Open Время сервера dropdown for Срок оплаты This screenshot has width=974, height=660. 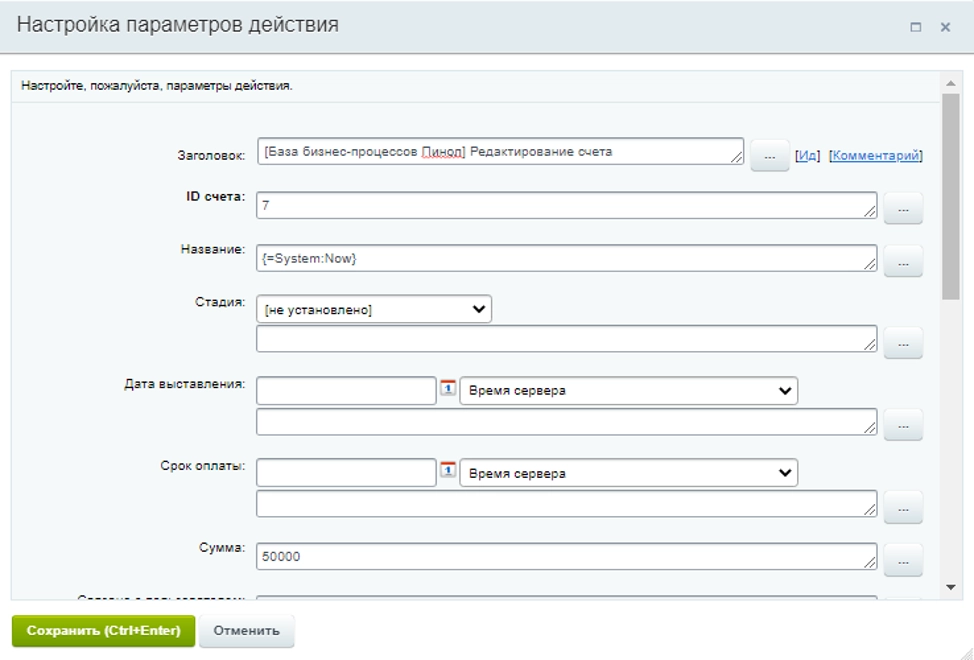628,473
